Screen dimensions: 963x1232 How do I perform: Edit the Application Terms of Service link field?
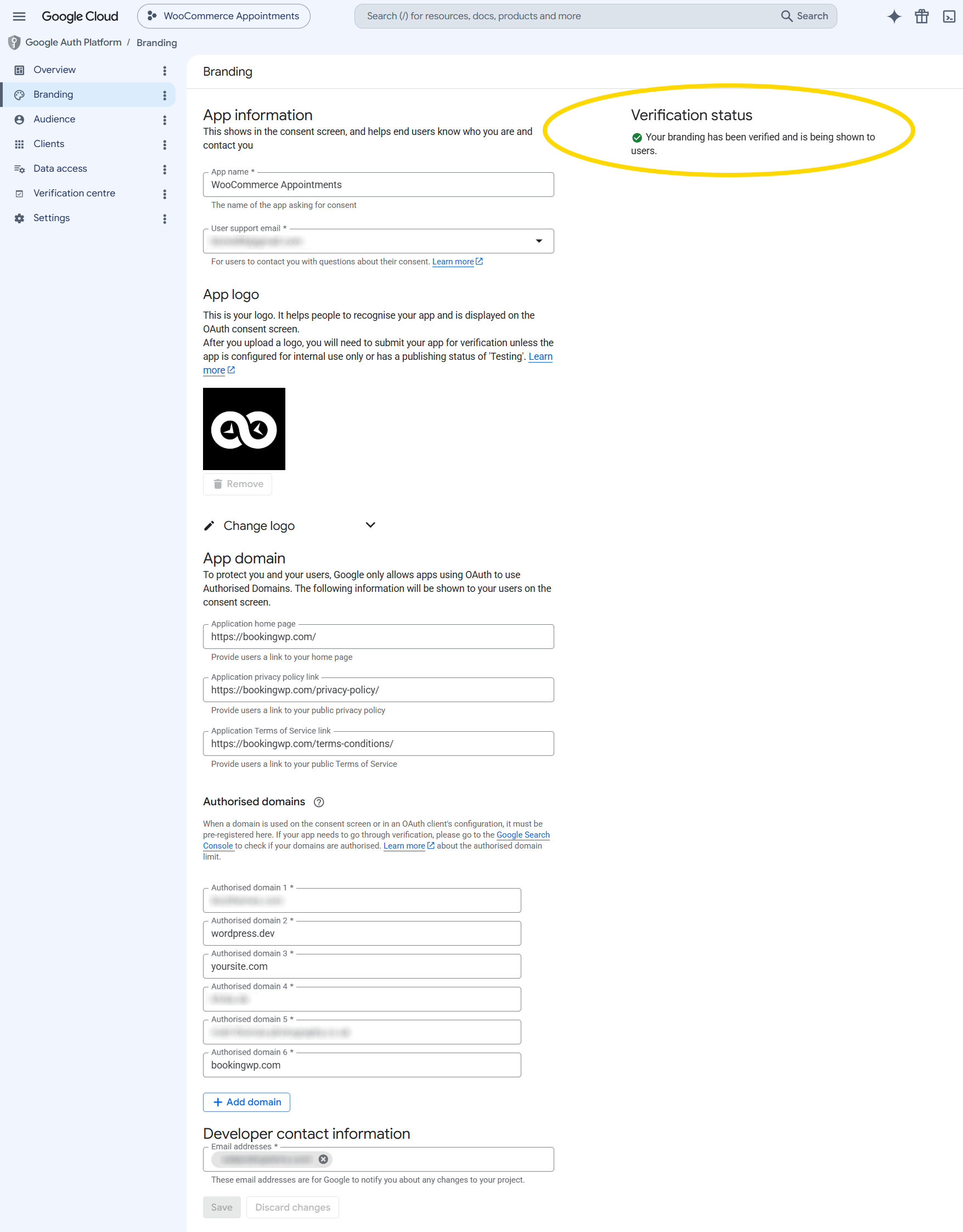tap(378, 743)
